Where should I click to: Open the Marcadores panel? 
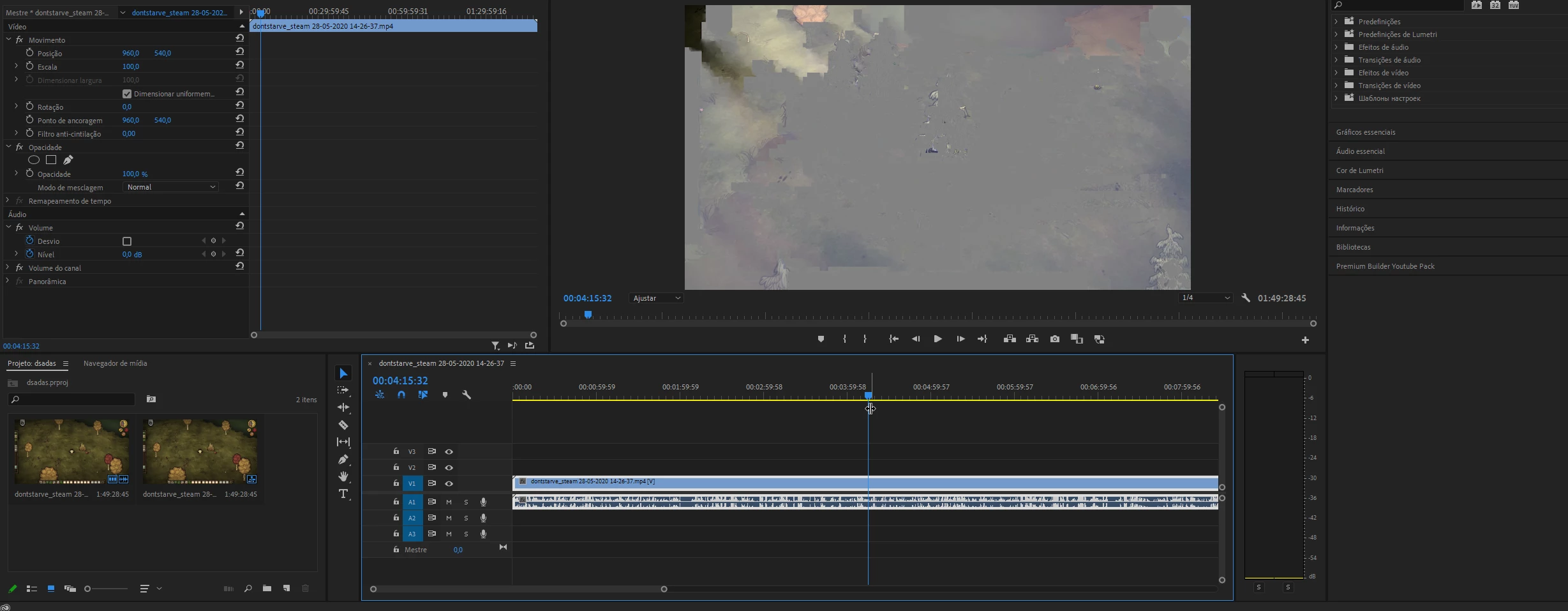click(x=1355, y=190)
